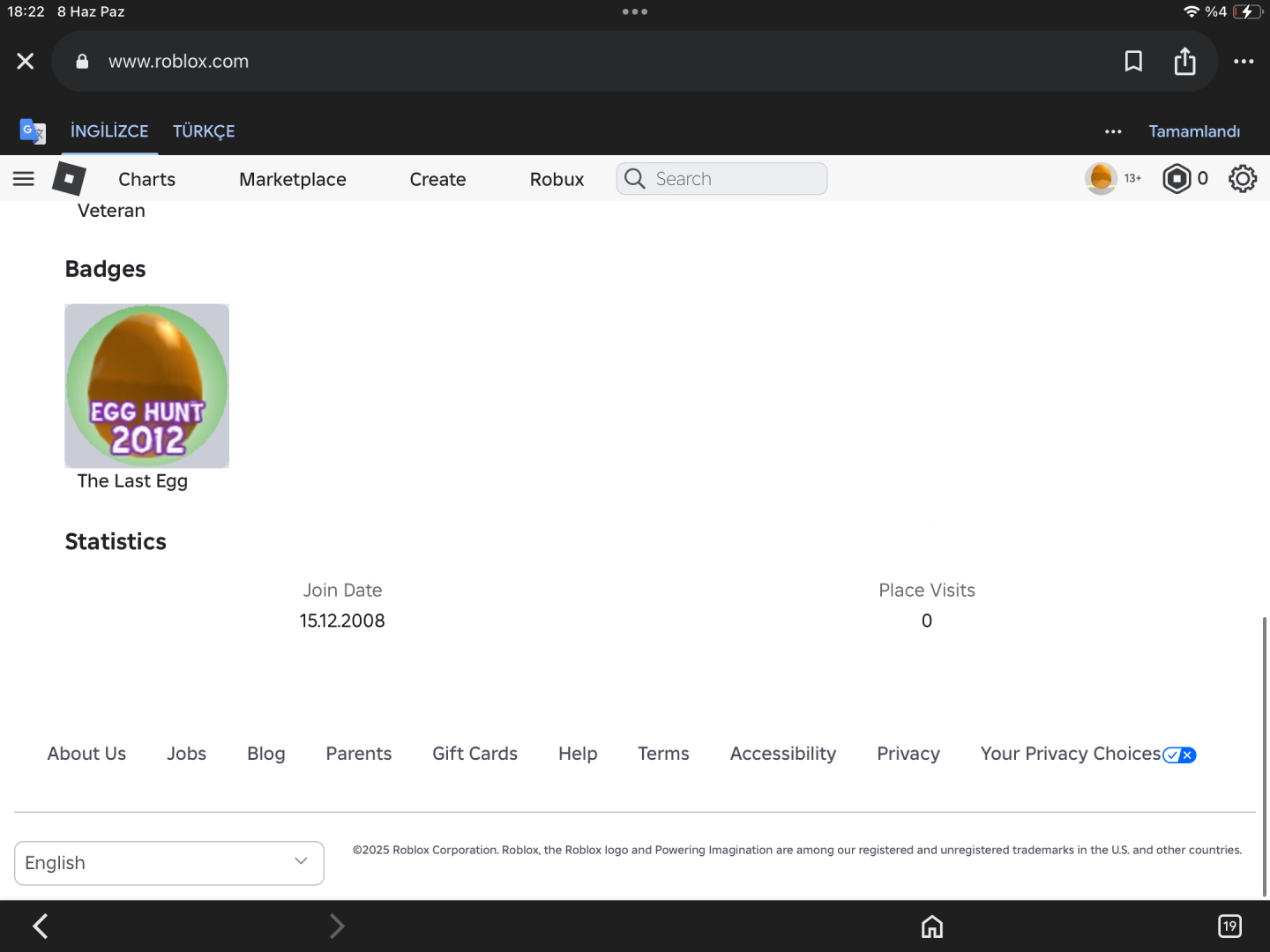Viewport: 1270px width, 952px height.
Task: Open the Roblox hamburger menu
Action: [x=24, y=179]
